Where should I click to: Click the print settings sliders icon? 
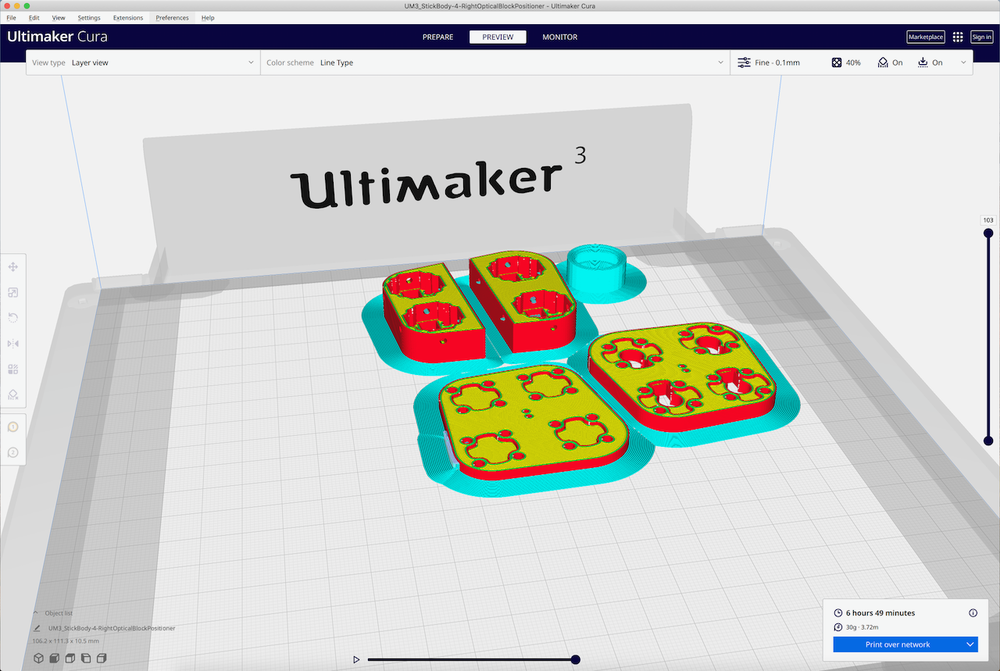pos(744,63)
